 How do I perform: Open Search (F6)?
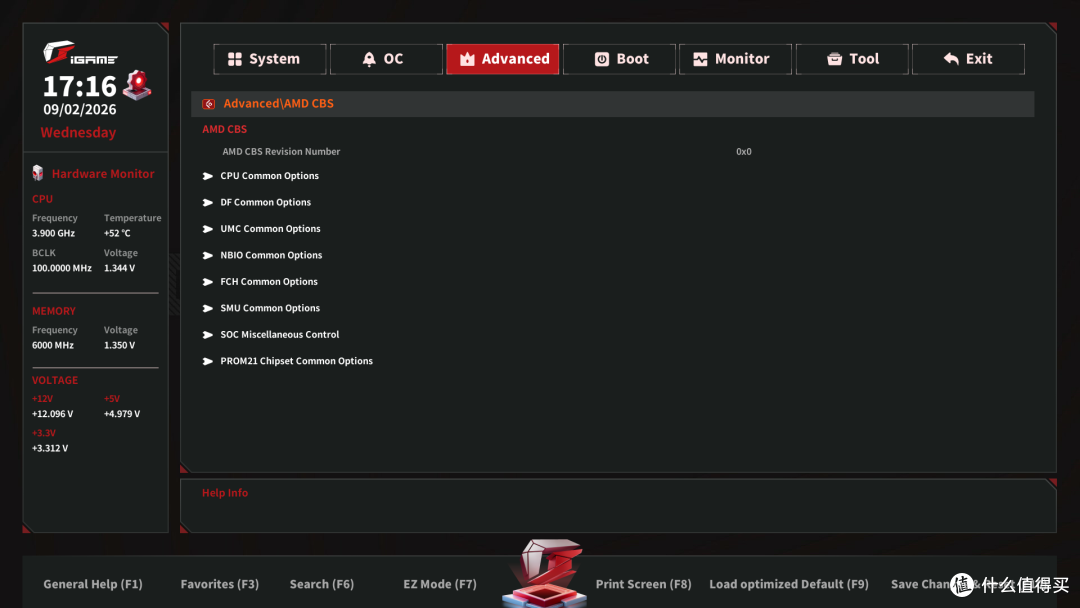click(x=322, y=584)
